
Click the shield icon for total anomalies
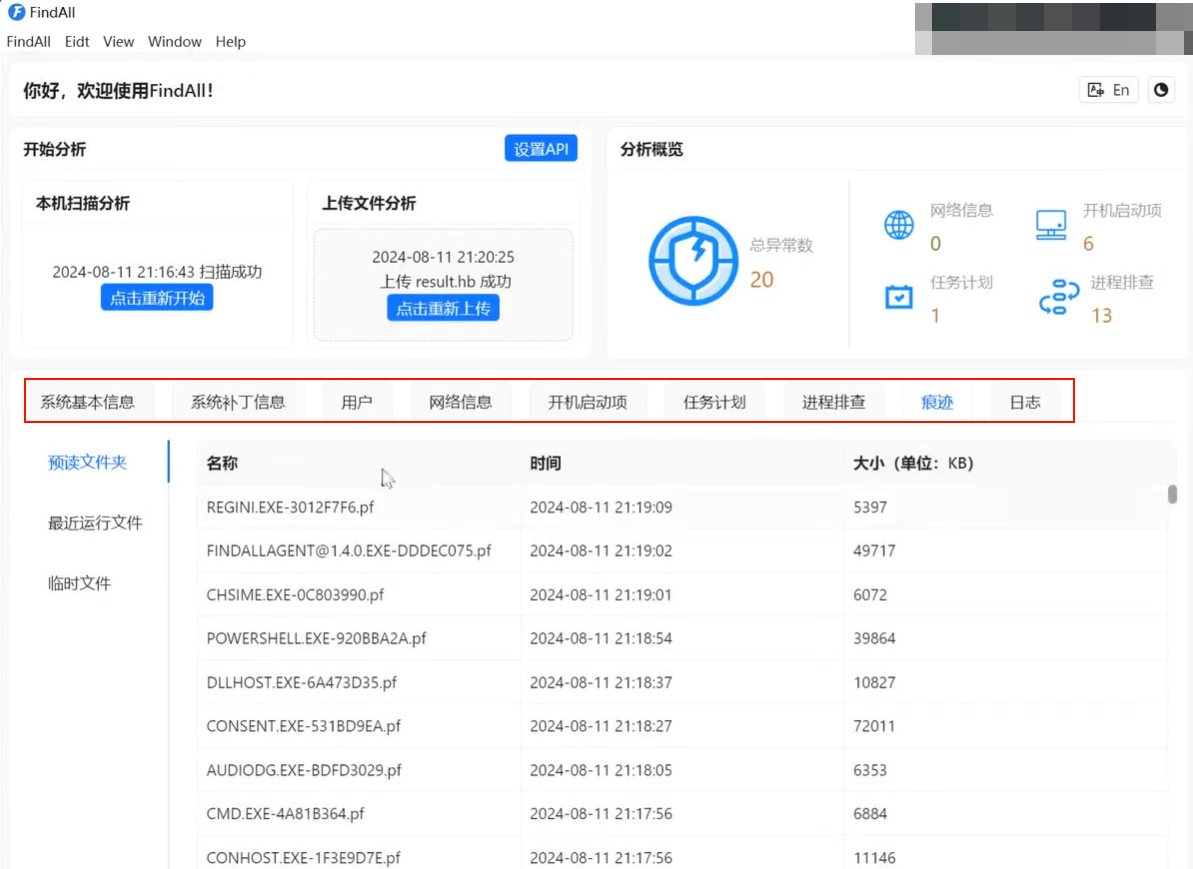tap(693, 261)
